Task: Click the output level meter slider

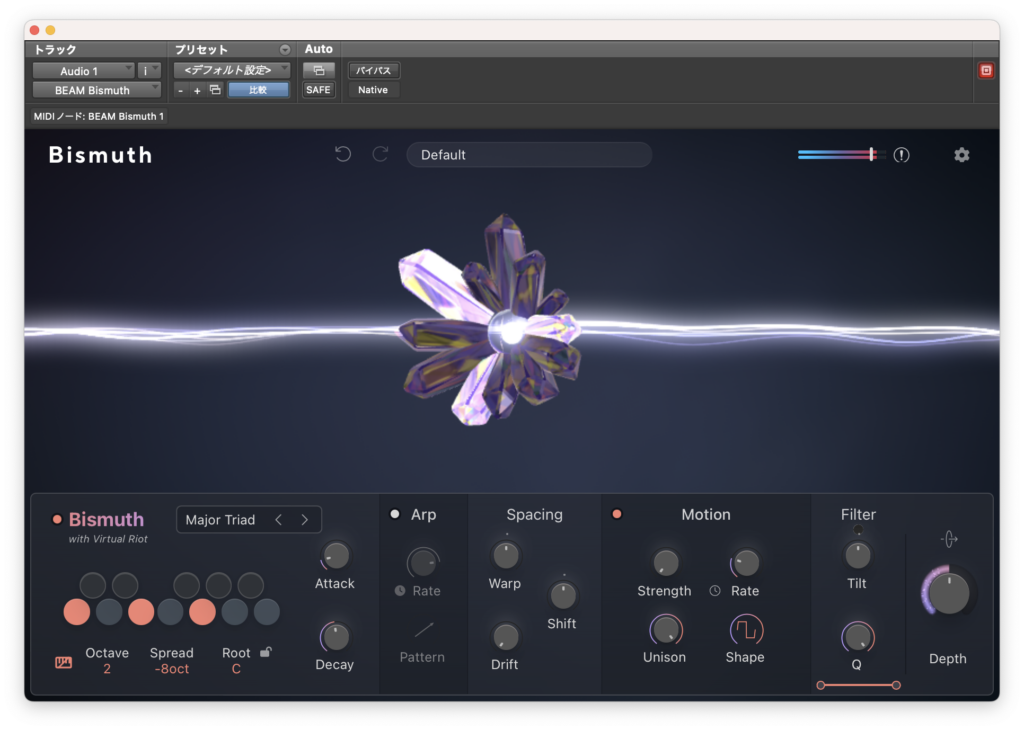Action: click(x=841, y=155)
